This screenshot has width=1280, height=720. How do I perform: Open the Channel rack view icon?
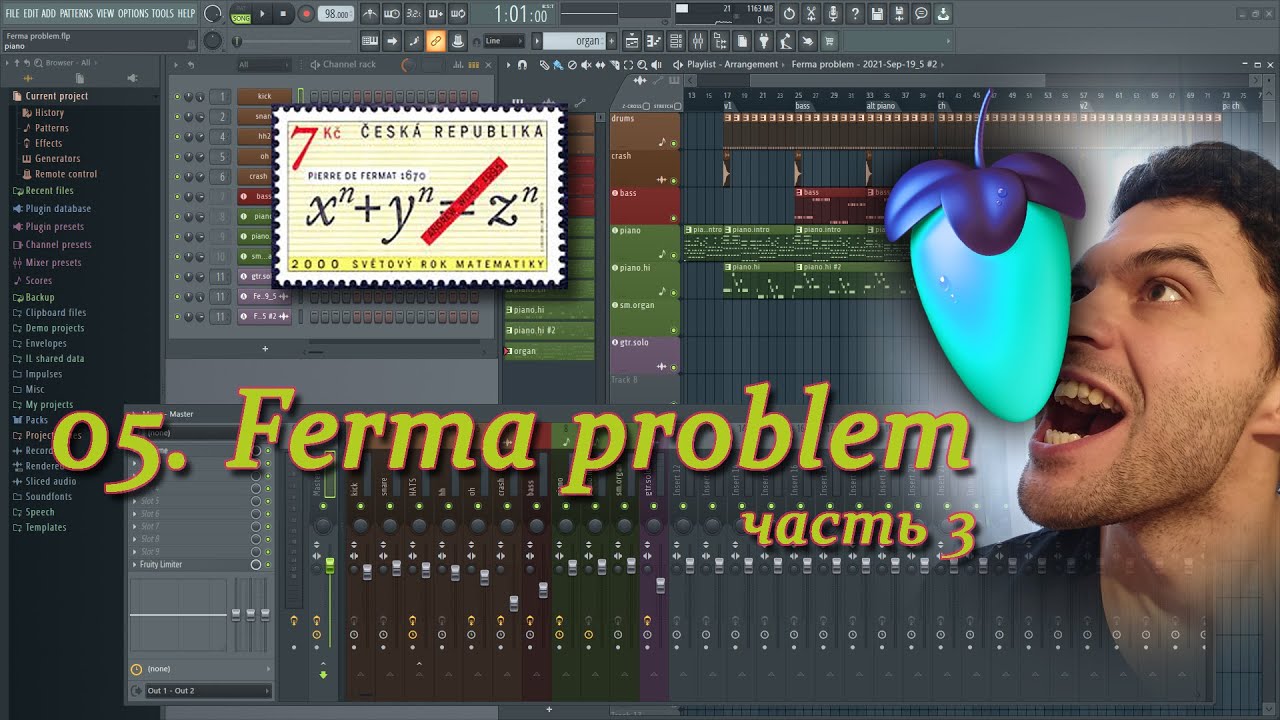pos(676,41)
